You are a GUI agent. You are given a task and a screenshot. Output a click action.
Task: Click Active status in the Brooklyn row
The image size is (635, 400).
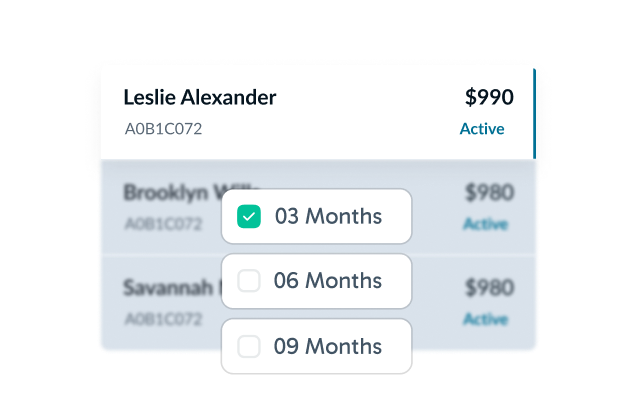point(486,224)
